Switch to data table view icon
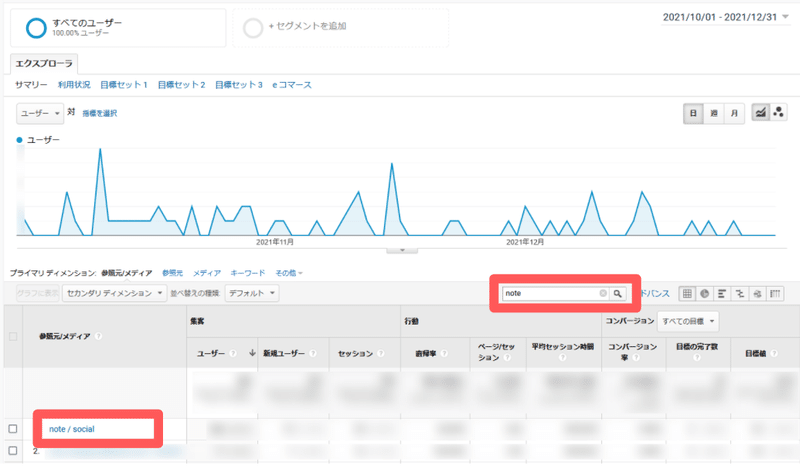The width and height of the screenshot is (800, 466). [x=687, y=293]
